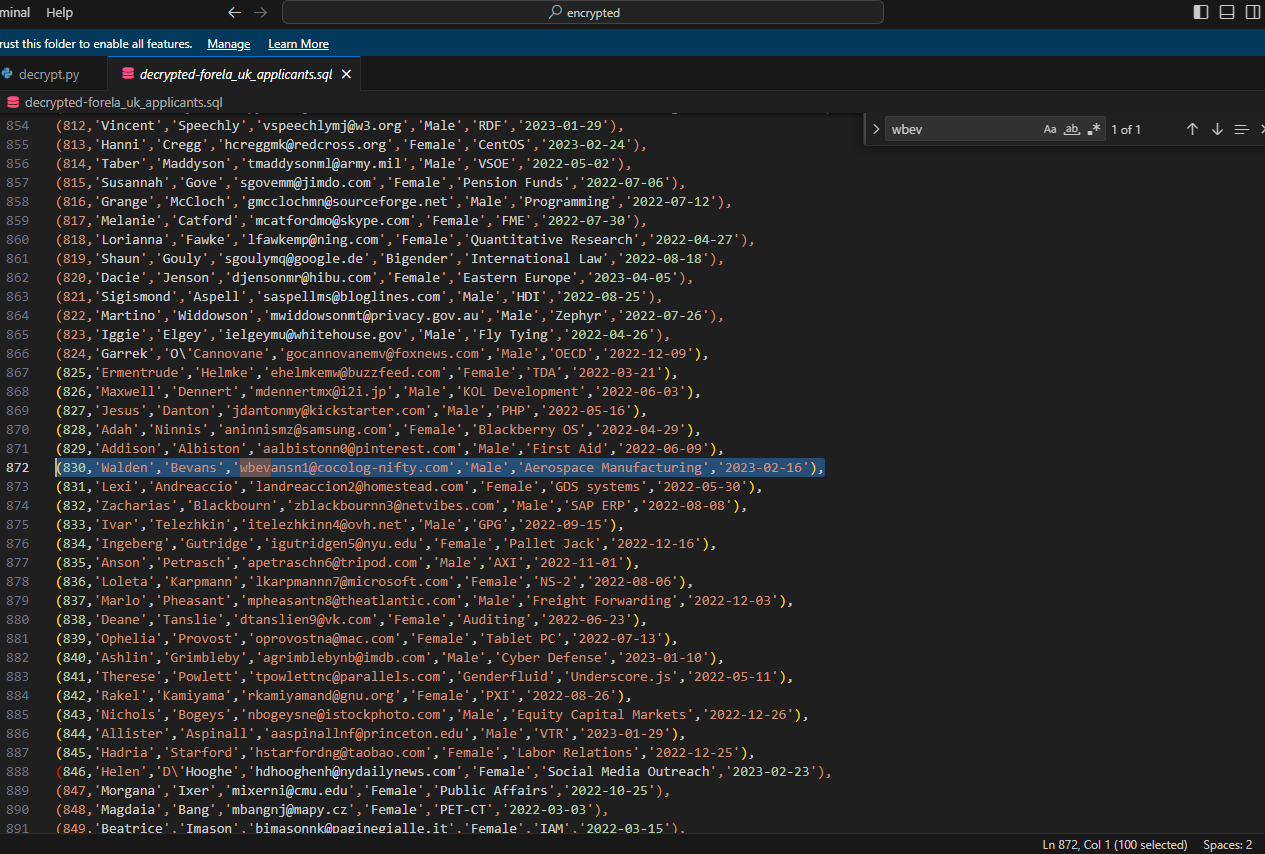Click breadcrumb decrypted-forela_uk_applicants.sql
This screenshot has height=854, width=1265.
[x=123, y=102]
